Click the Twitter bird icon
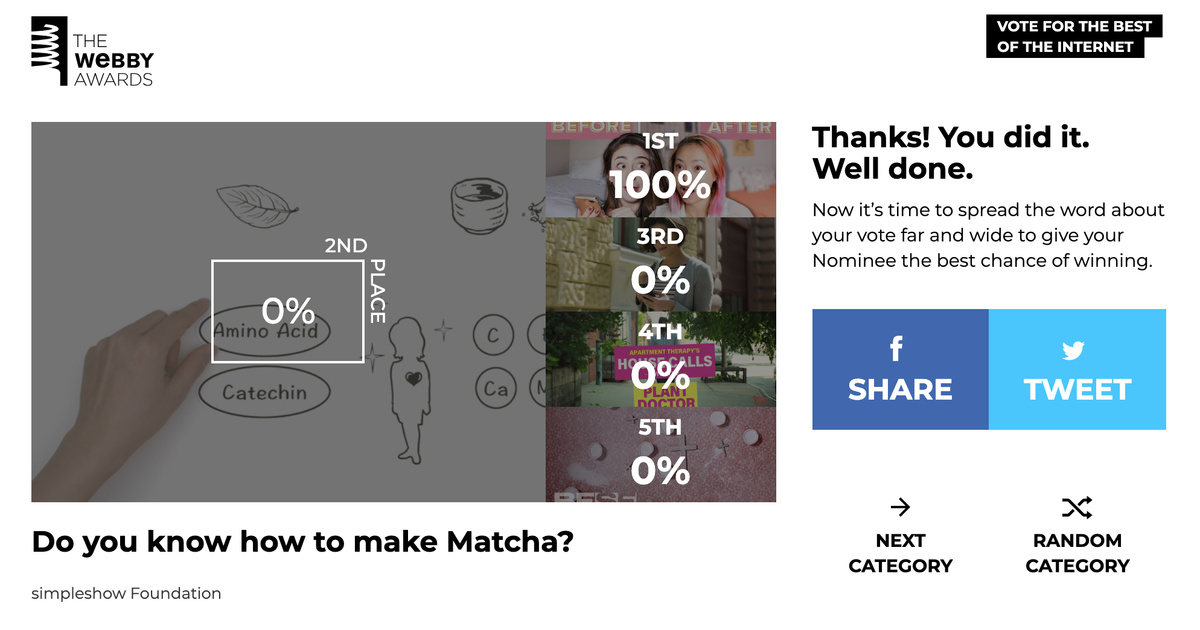1200x630 pixels. (1073, 350)
